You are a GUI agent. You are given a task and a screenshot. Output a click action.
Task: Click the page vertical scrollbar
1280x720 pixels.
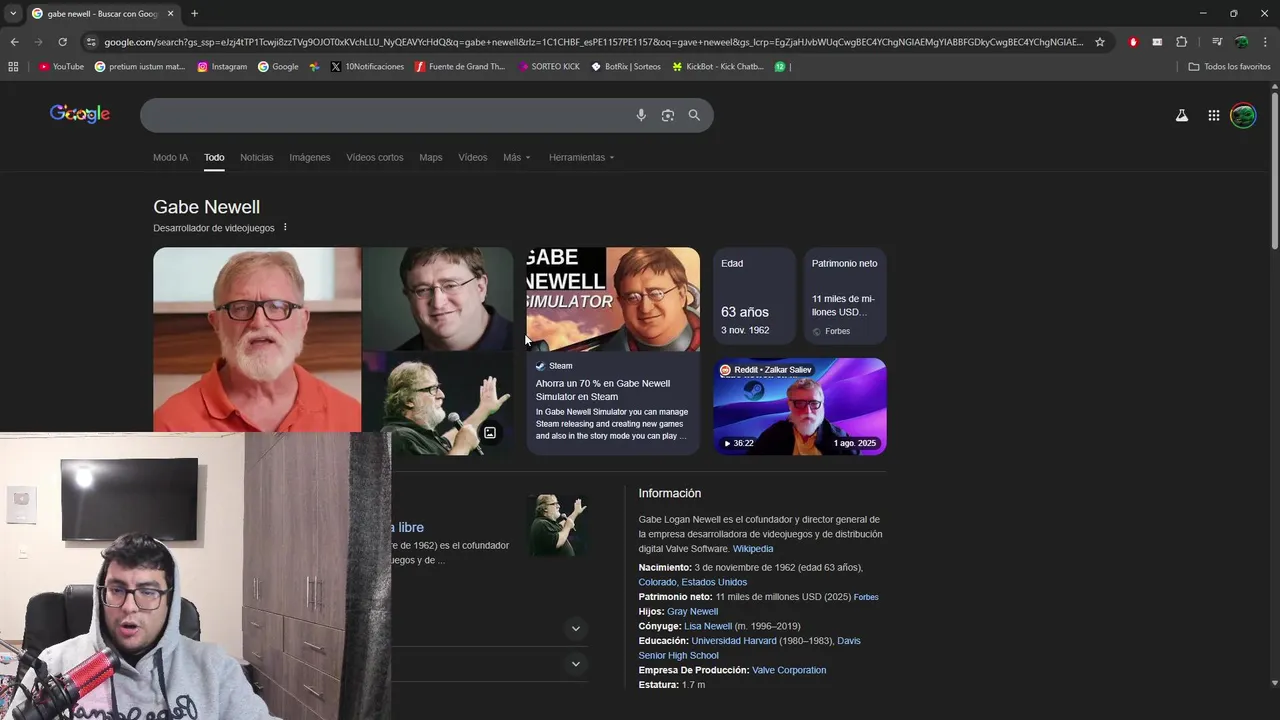(x=1274, y=170)
